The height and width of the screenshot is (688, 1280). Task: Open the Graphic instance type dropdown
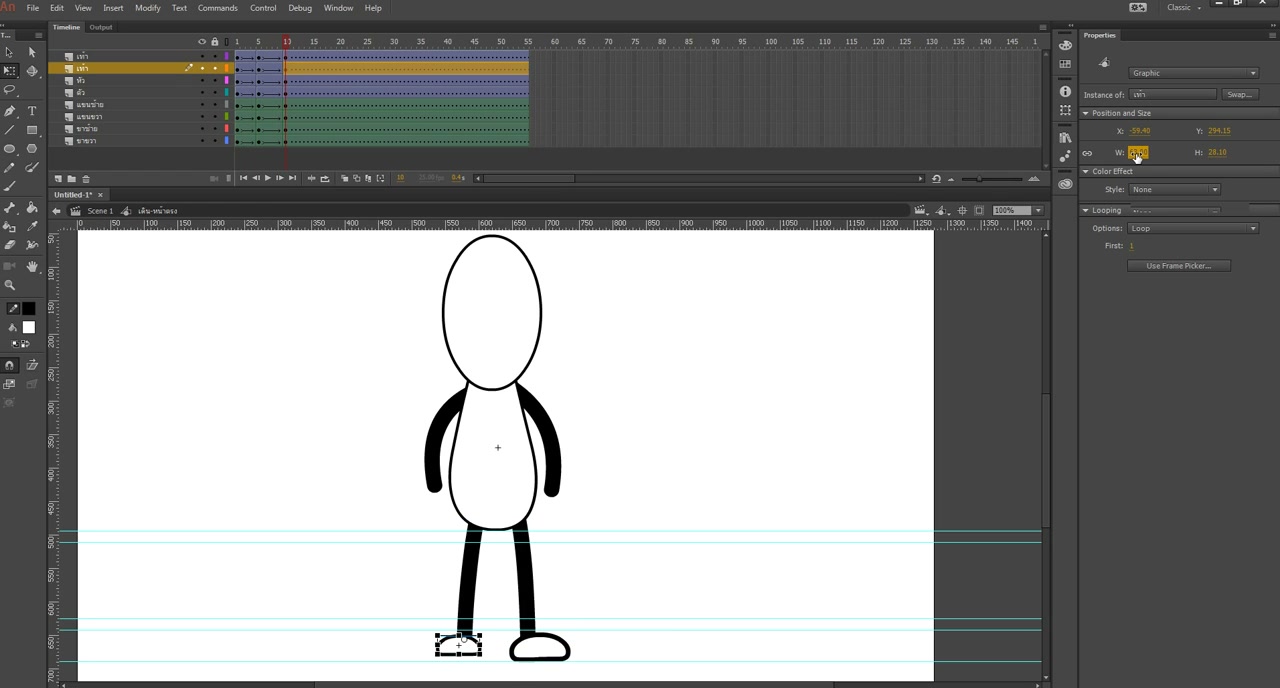tap(1193, 73)
